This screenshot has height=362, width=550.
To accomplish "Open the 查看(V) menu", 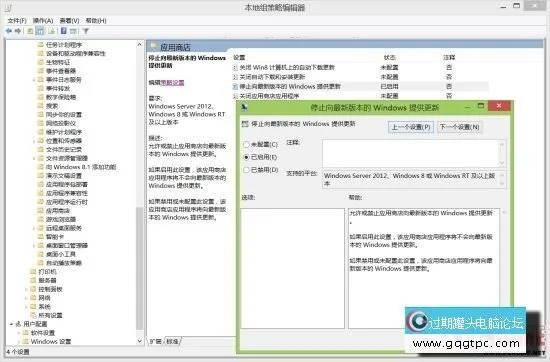I will [69, 21].
